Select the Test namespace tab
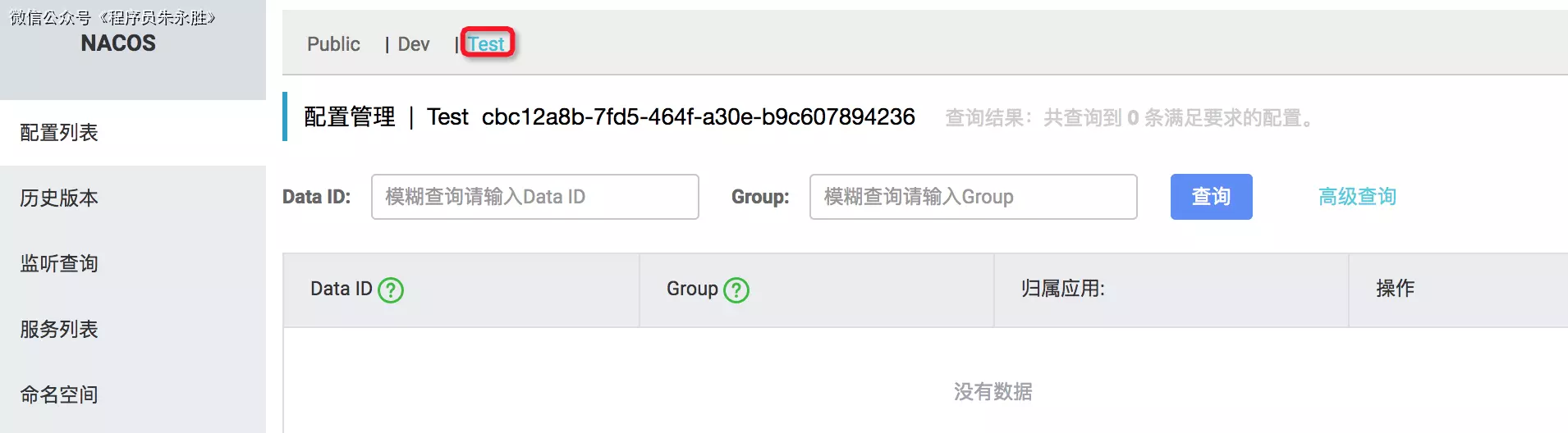Image resolution: width=1568 pixels, height=433 pixels. [487, 44]
